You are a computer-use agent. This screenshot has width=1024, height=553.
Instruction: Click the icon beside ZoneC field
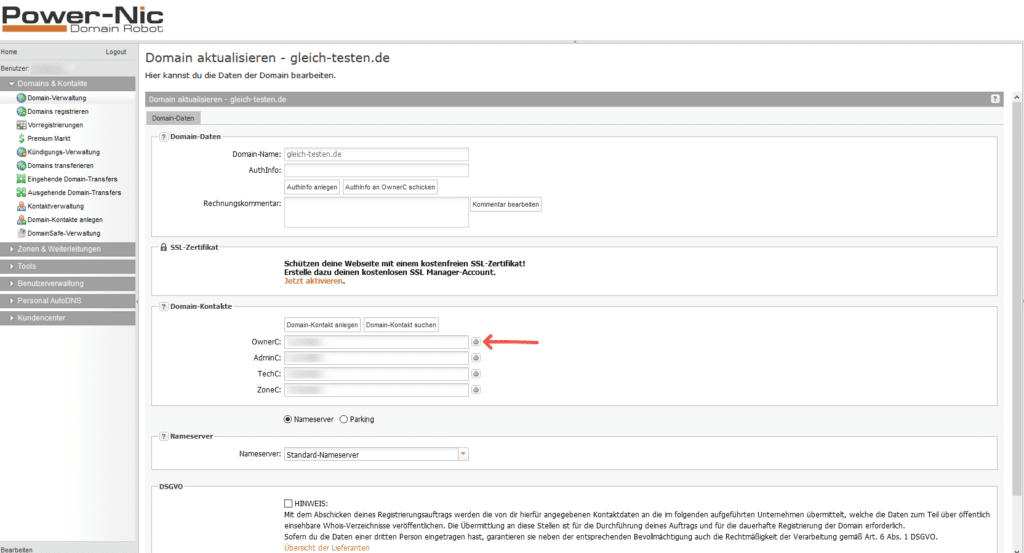click(x=476, y=390)
